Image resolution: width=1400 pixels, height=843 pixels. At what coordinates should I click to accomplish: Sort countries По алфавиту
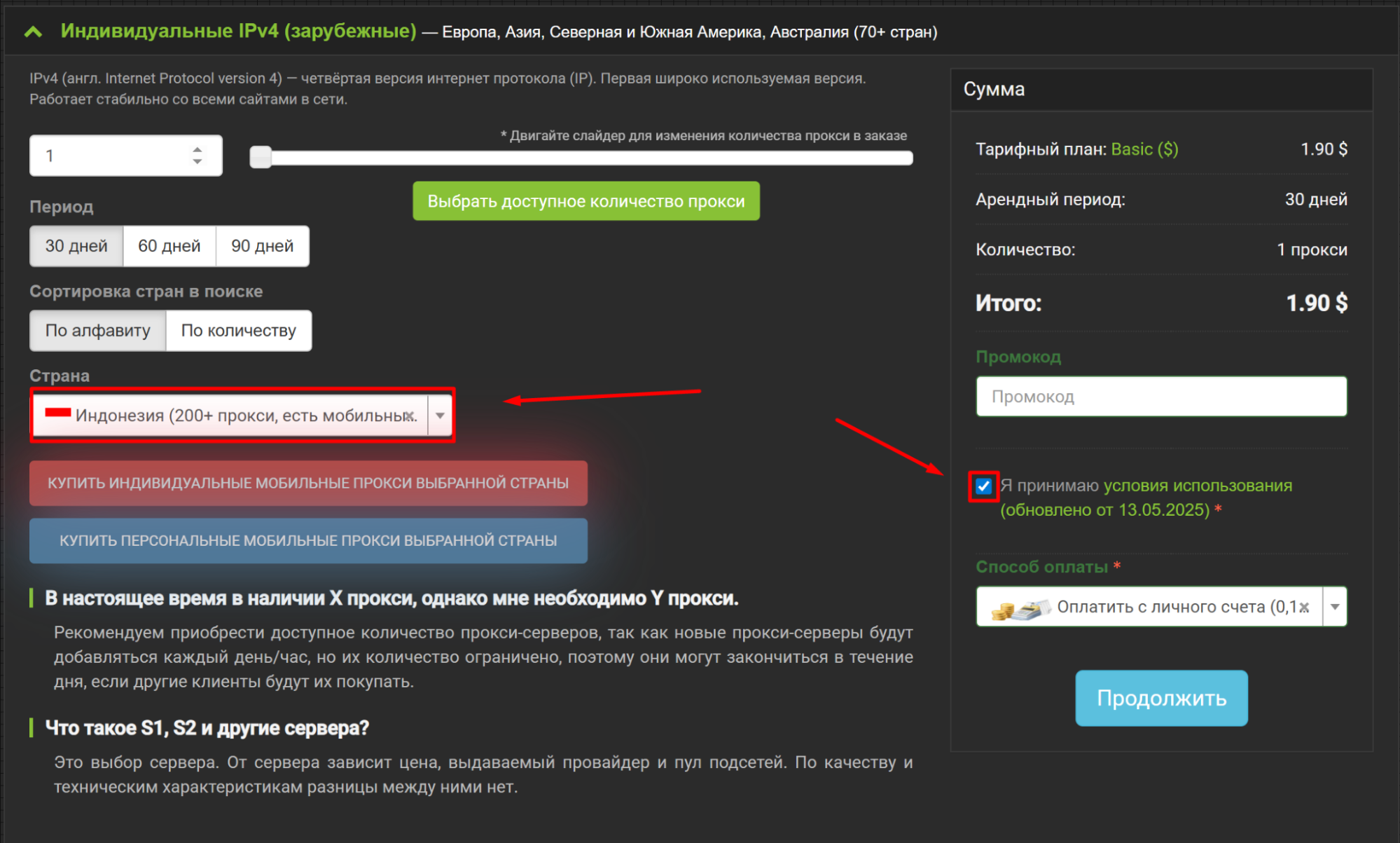pyautogui.click(x=97, y=331)
